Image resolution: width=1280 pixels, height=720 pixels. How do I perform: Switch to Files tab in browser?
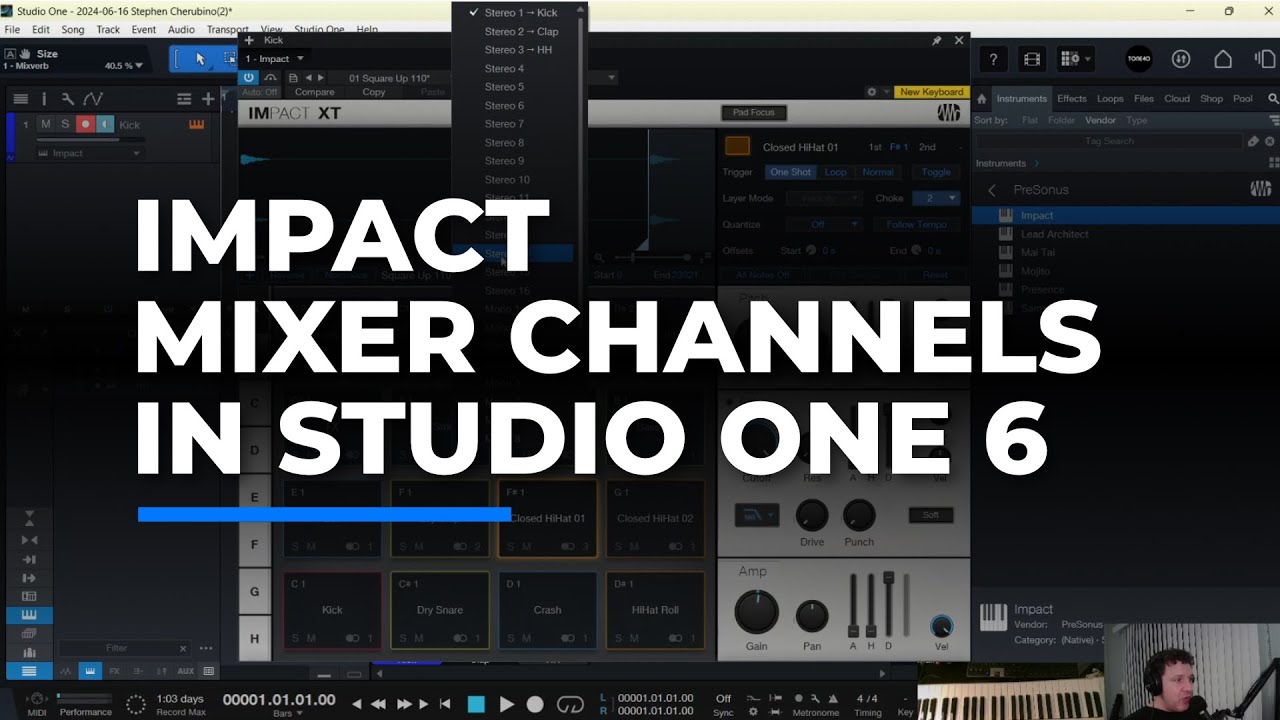point(1144,99)
